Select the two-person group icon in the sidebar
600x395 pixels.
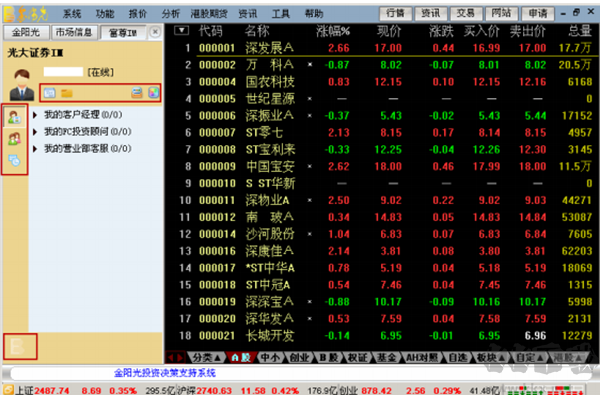(x=15, y=139)
